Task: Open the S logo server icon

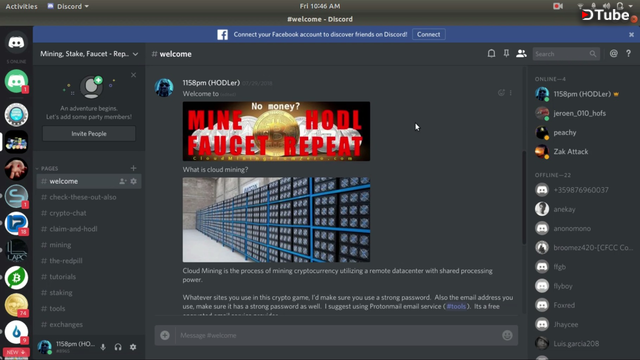Action: pos(16,196)
